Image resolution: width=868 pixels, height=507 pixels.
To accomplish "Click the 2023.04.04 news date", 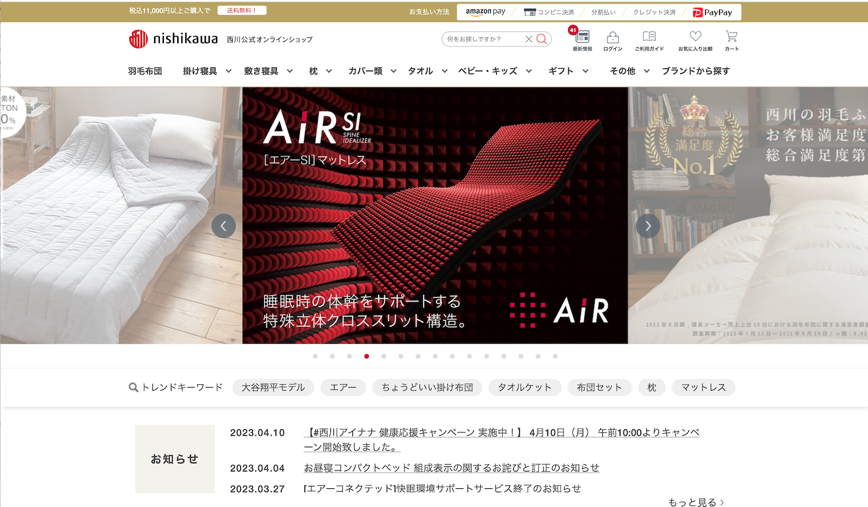I will pyautogui.click(x=257, y=468).
